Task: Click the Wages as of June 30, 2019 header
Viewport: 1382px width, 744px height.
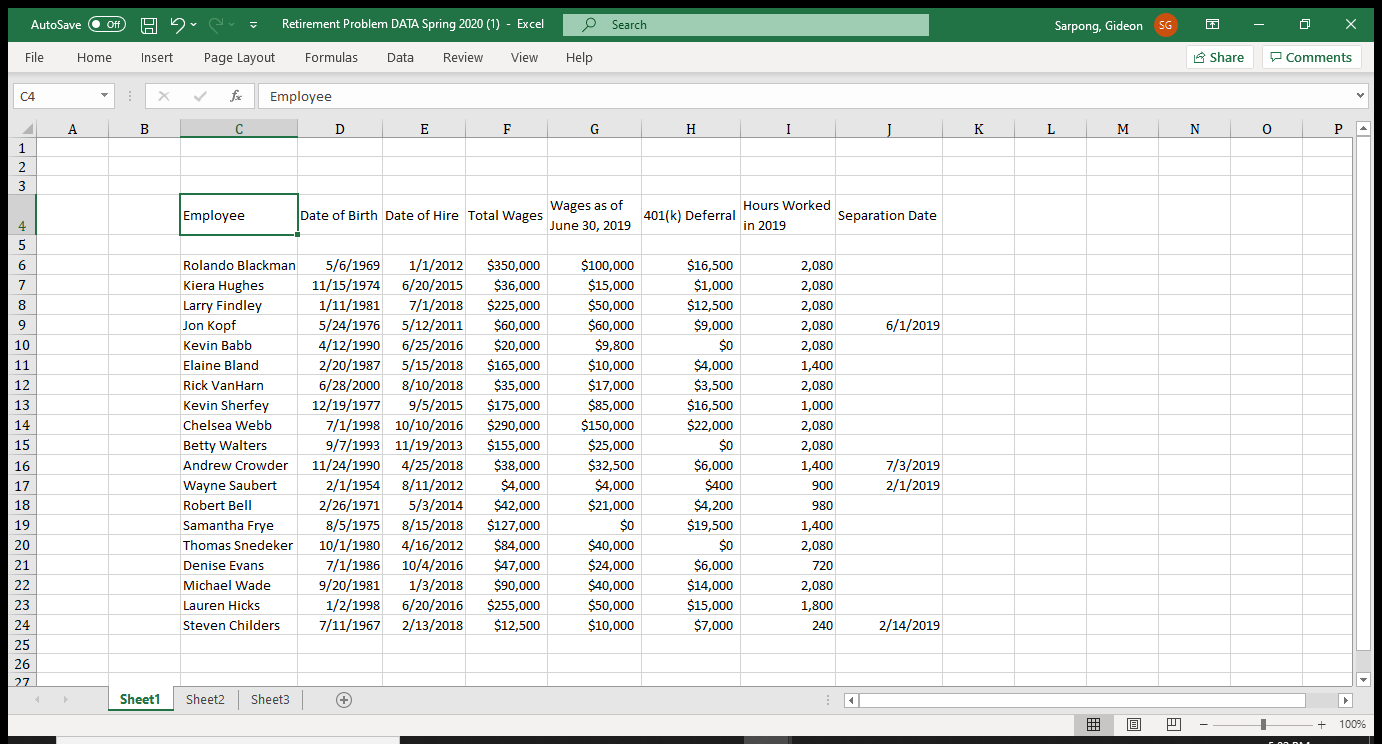Action: (594, 215)
